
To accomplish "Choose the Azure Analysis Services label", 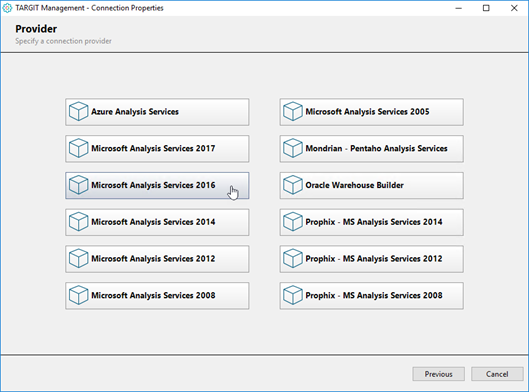I will point(135,112).
